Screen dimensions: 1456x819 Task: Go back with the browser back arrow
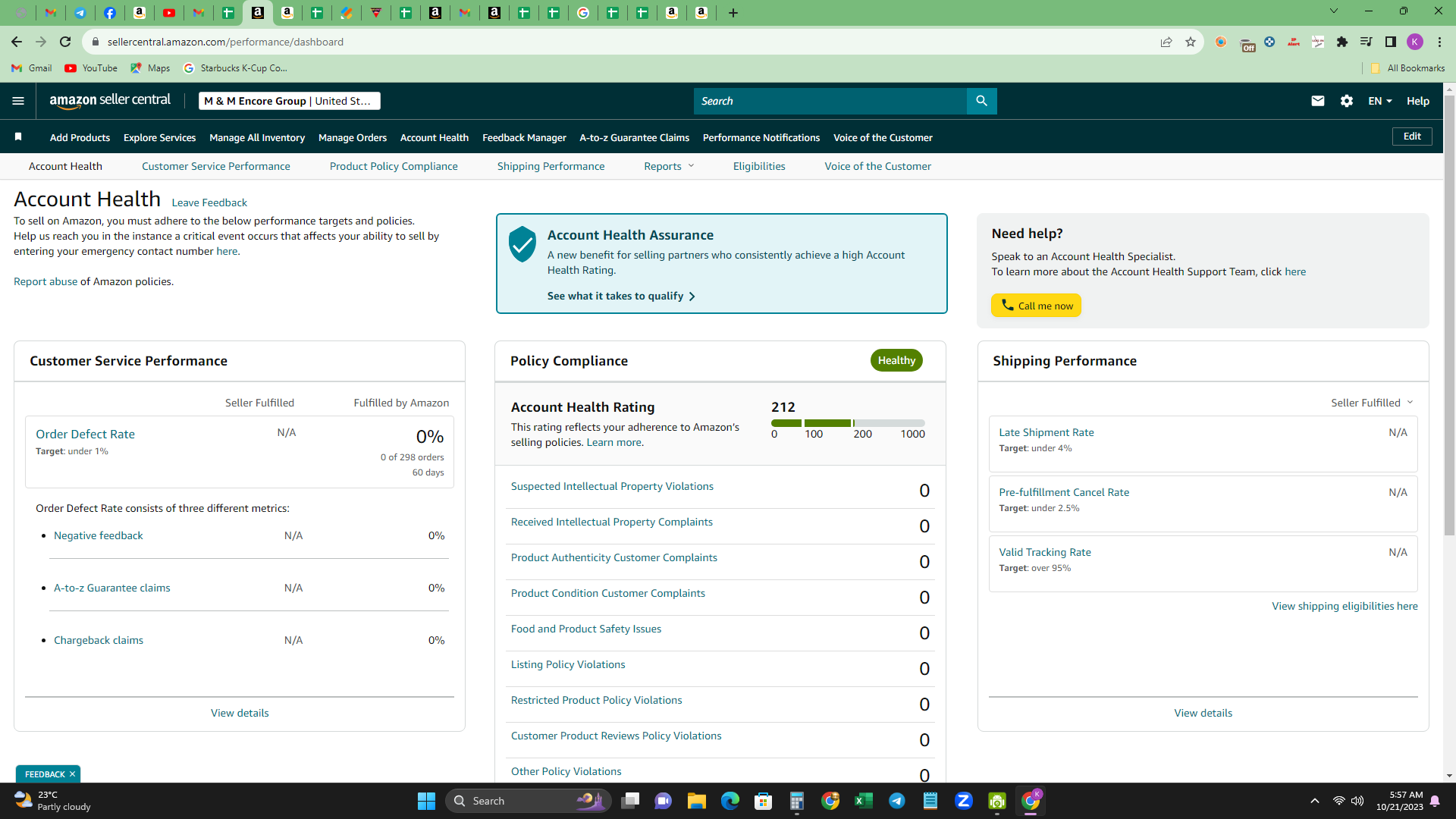tap(17, 42)
